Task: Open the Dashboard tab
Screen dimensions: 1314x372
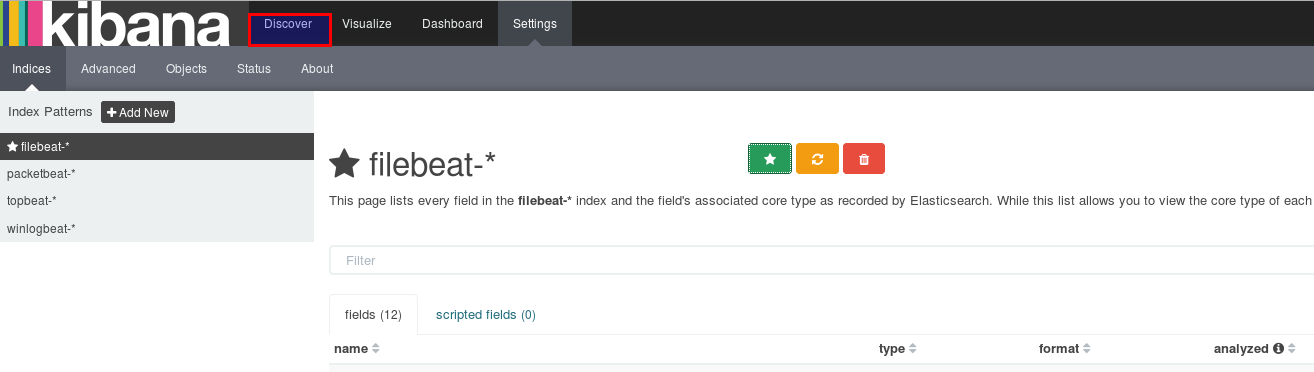Action: pos(452,23)
